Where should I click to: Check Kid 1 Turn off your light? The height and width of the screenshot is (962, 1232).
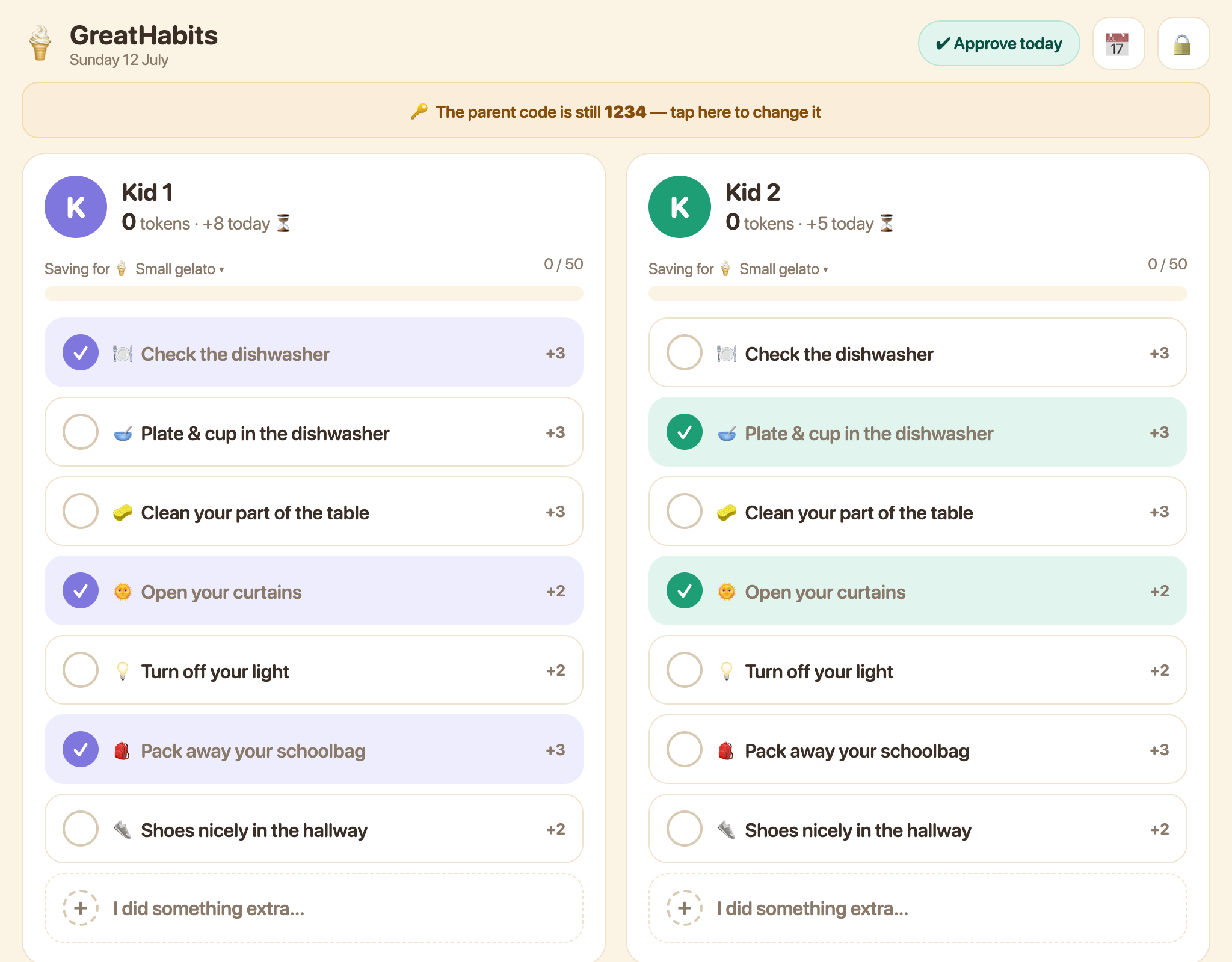[81, 670]
